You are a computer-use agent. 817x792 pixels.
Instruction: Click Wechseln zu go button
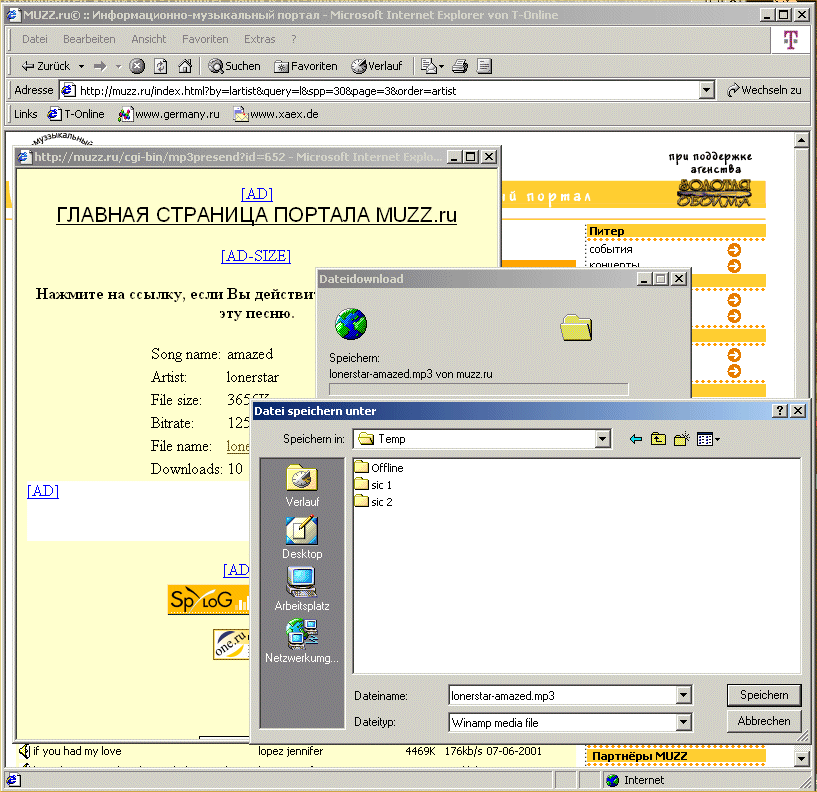pos(764,90)
